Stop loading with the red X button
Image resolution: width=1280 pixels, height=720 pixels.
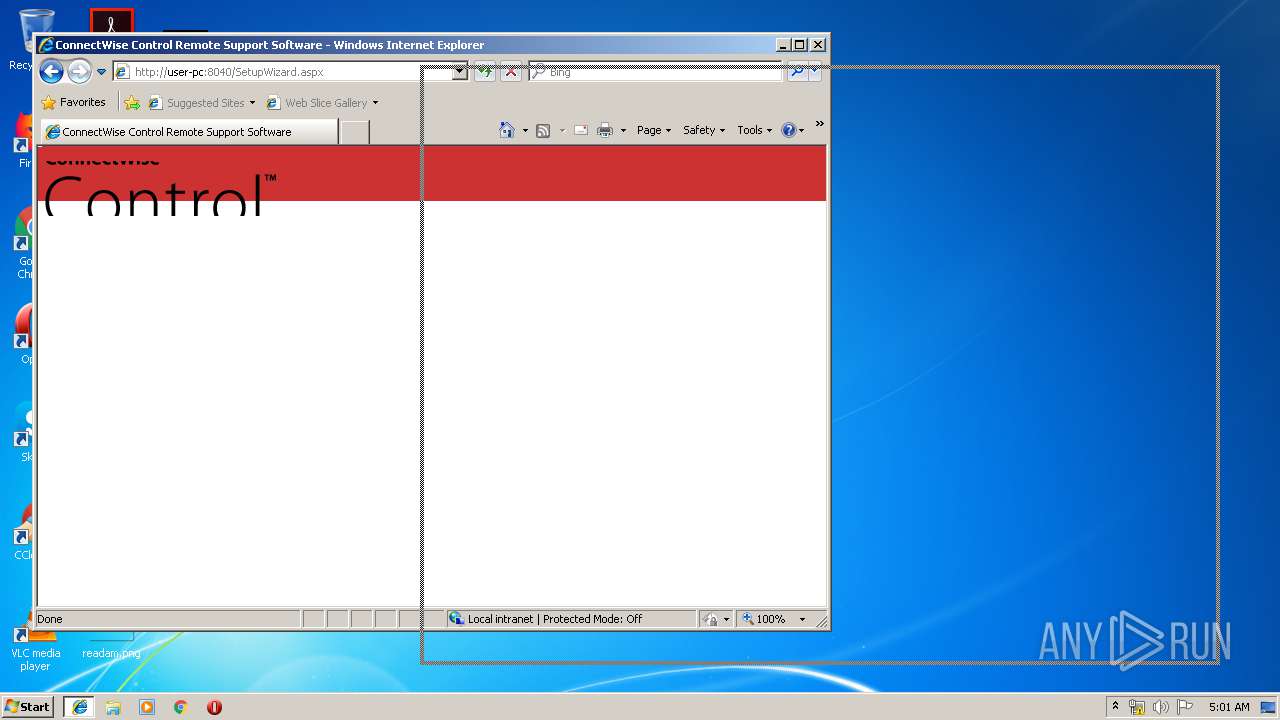(511, 72)
